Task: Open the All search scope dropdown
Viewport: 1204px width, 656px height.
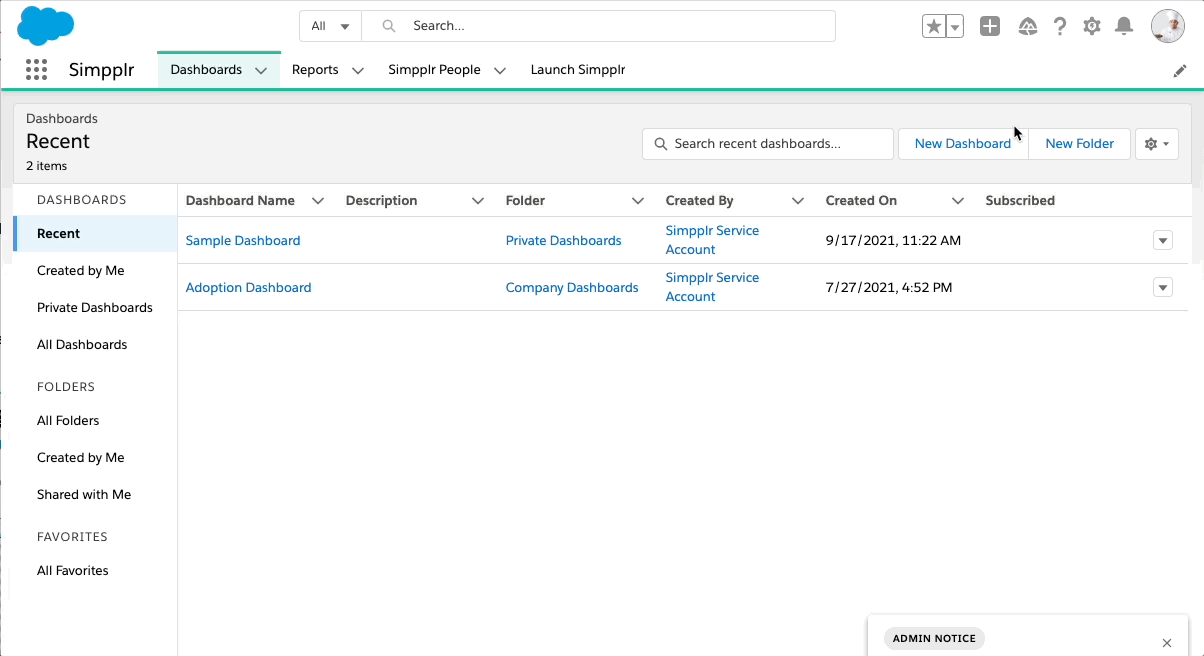Action: pos(331,26)
